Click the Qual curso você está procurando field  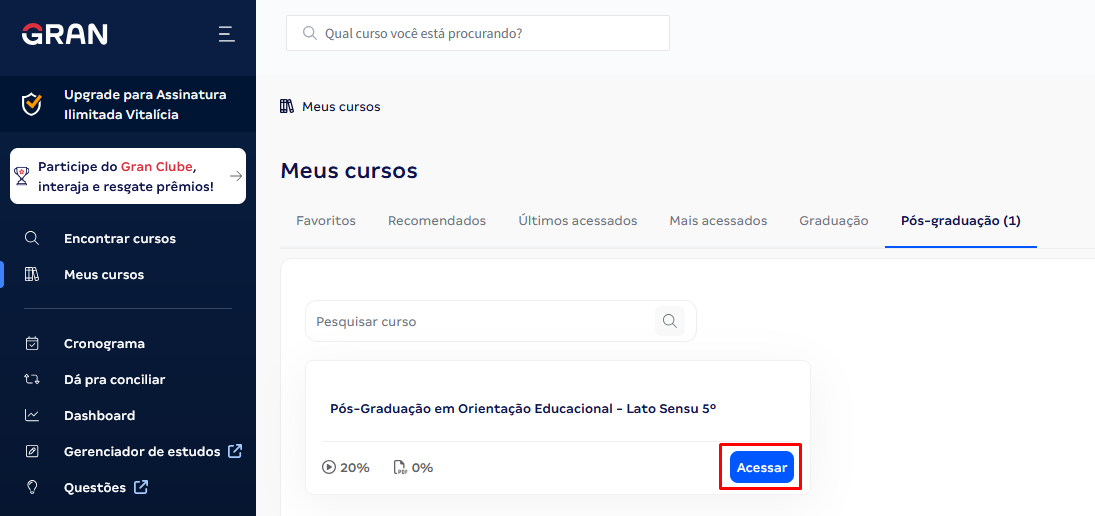(x=478, y=33)
